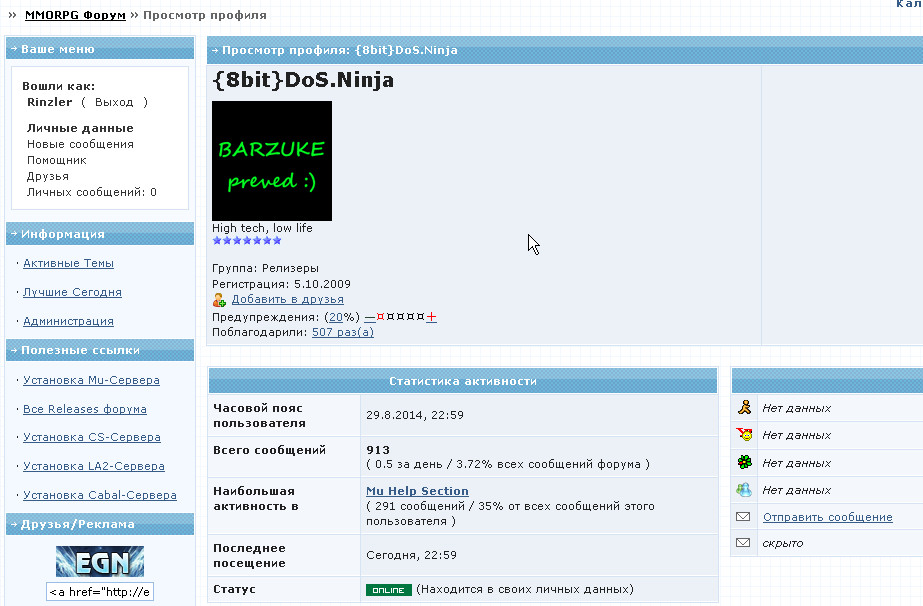The width and height of the screenshot is (923, 606).
Task: Open Друзья menu entry
Action: coord(48,176)
